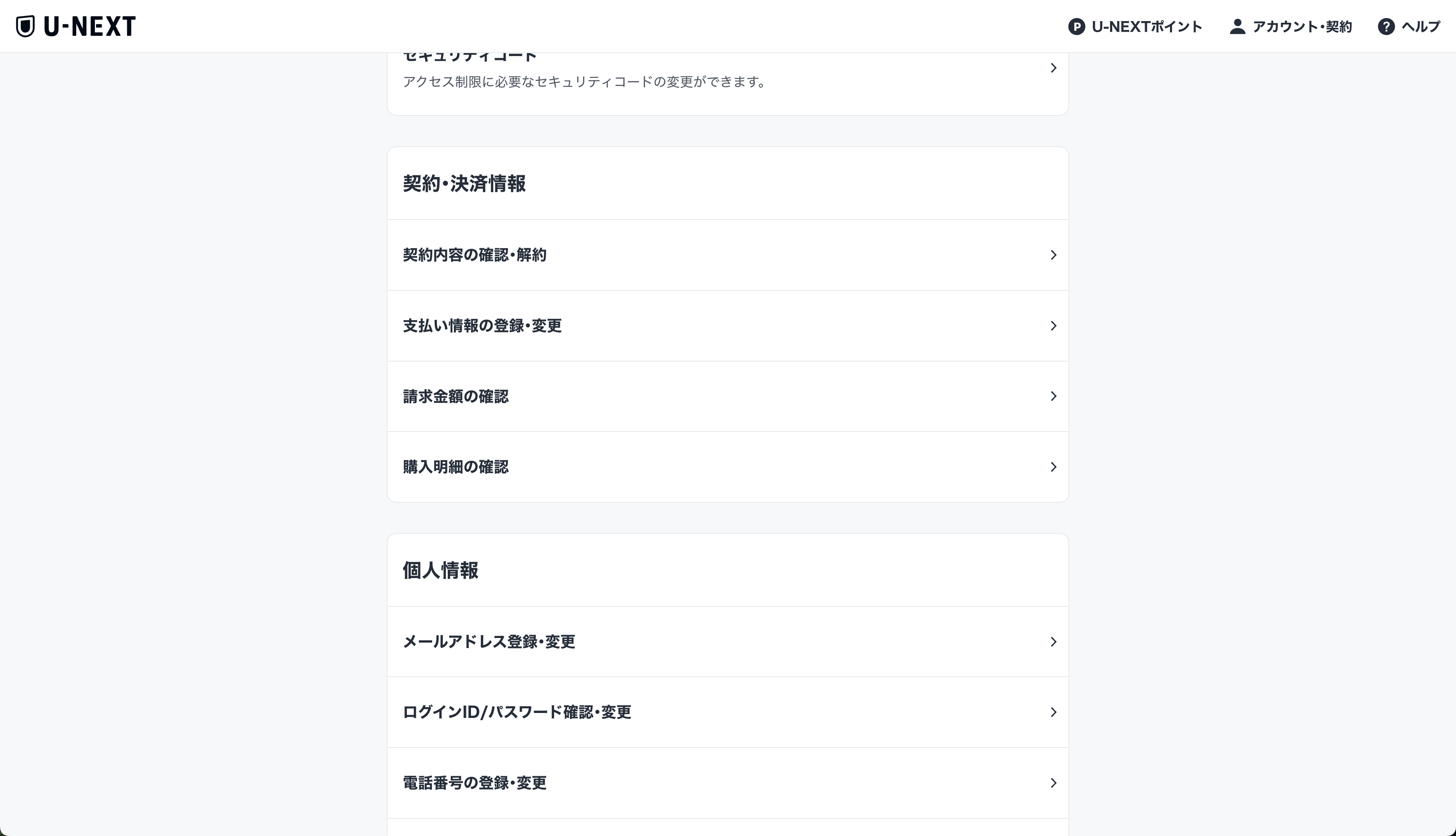Open アカウント・契約 menu item
Screen dimensions: 1456x836
click(x=1302, y=27)
